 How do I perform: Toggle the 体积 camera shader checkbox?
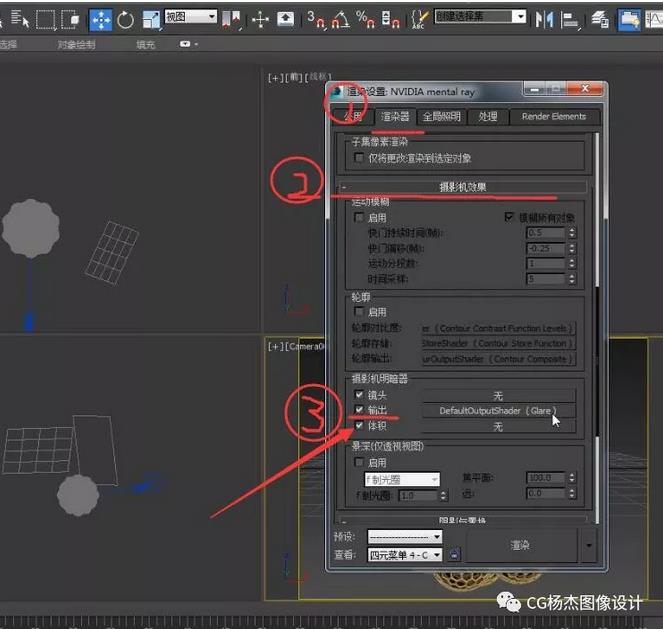(359, 425)
